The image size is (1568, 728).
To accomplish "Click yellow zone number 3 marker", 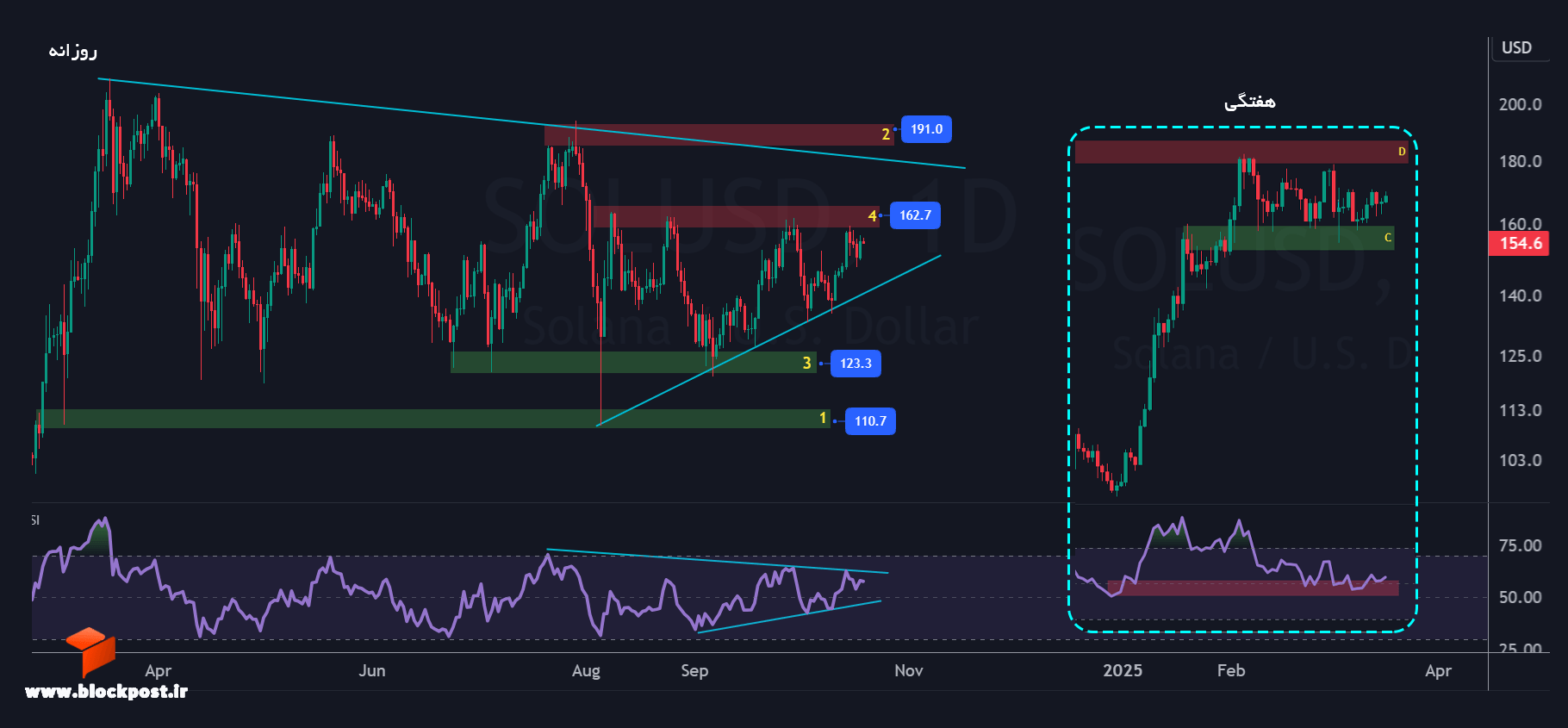I will tap(806, 363).
